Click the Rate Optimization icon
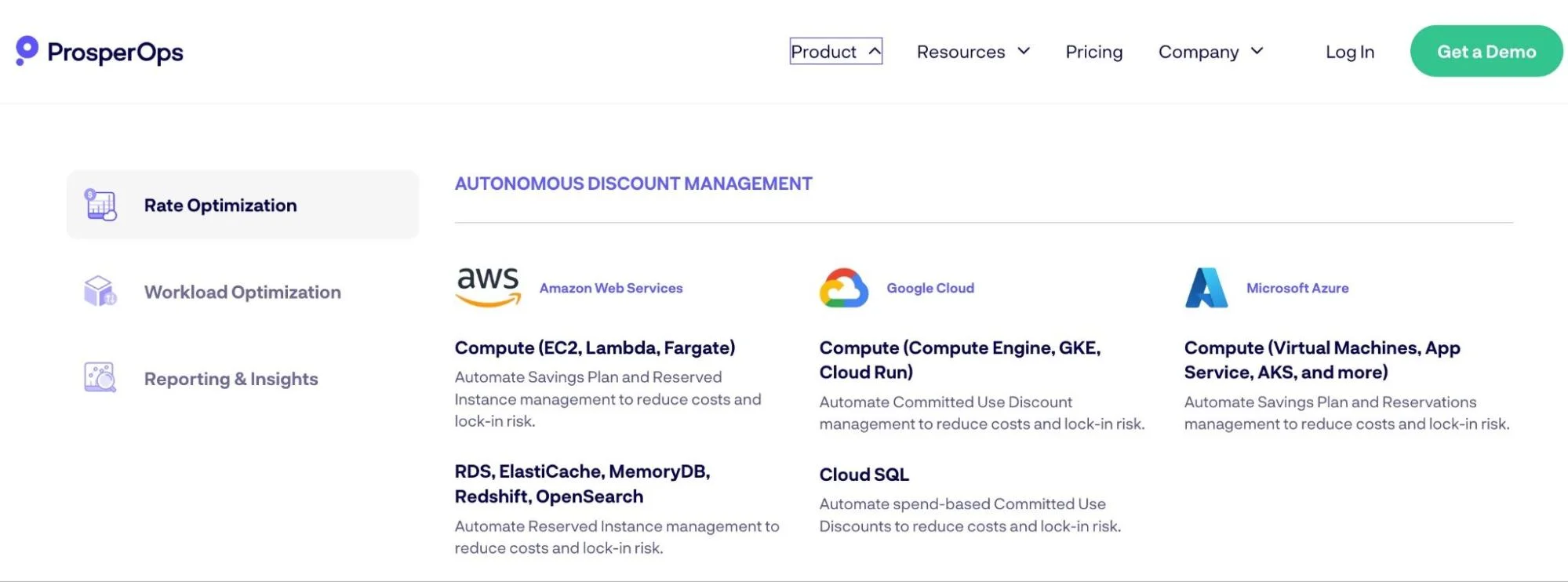 coord(100,205)
